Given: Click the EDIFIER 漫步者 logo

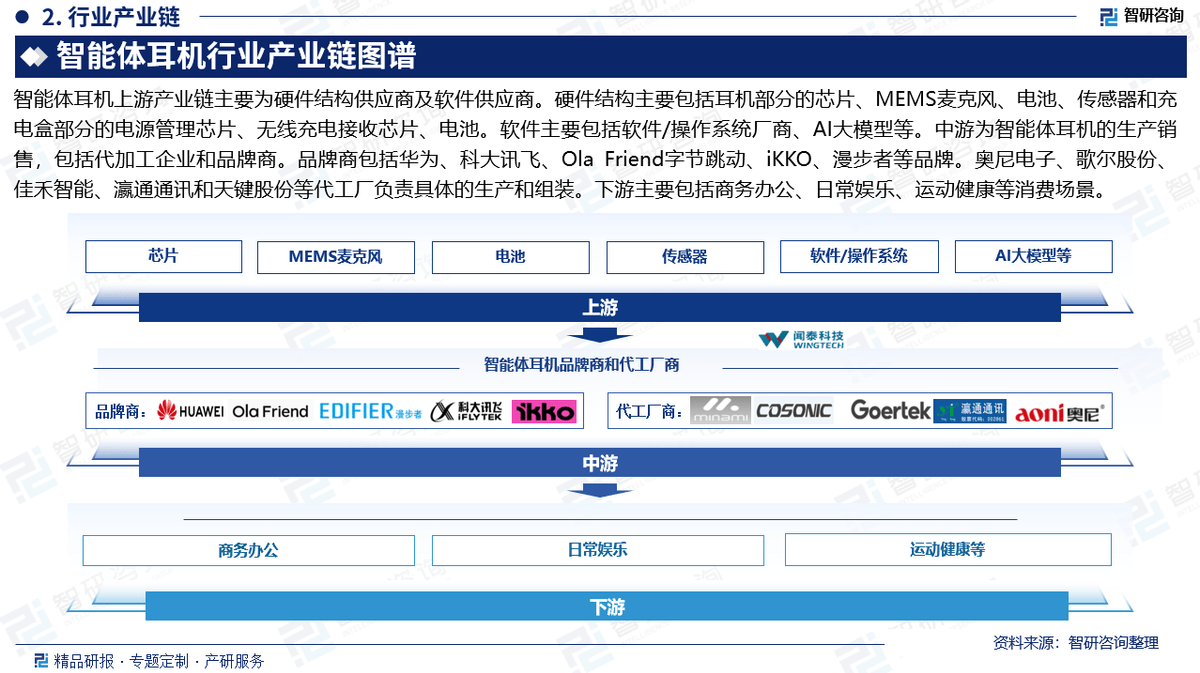Looking at the screenshot, I should point(369,411).
